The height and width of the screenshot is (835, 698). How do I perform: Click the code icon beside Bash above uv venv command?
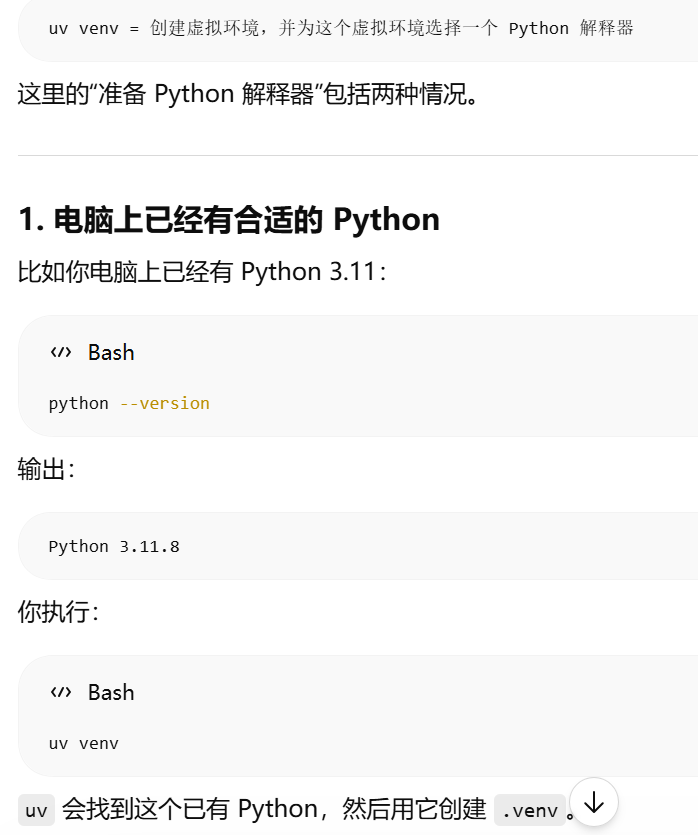[61, 692]
